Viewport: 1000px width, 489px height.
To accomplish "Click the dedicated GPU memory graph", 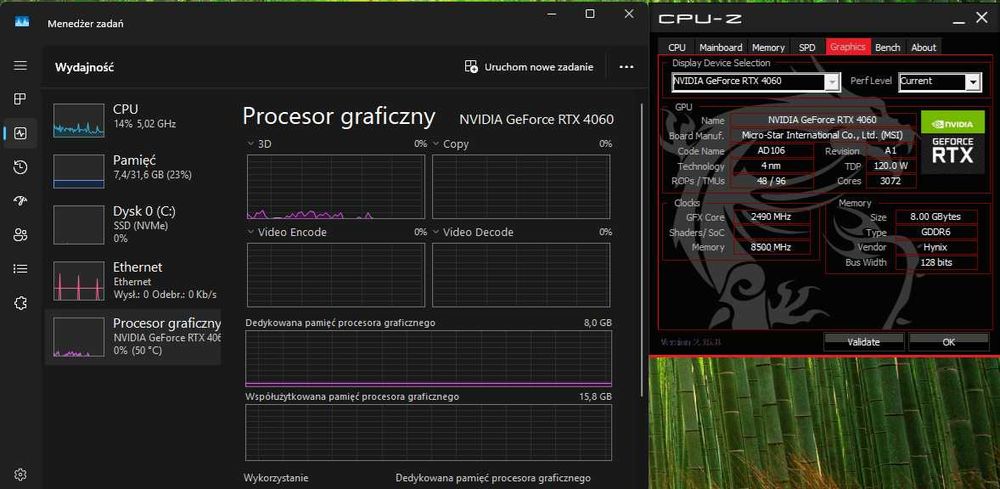I will [429, 358].
